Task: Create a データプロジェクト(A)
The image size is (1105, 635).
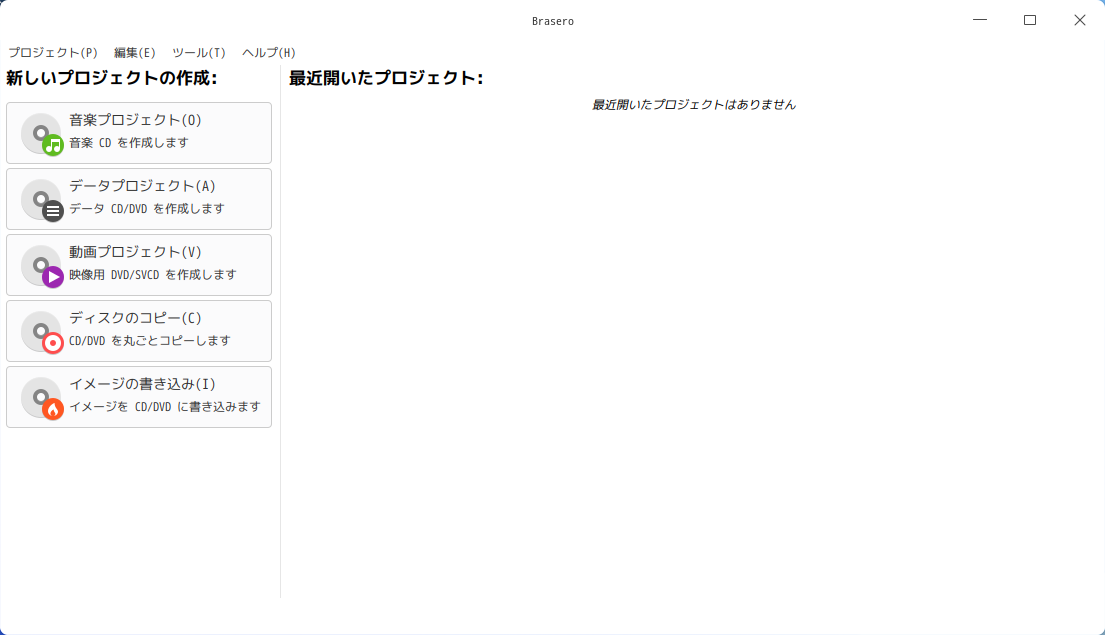Action: point(139,199)
